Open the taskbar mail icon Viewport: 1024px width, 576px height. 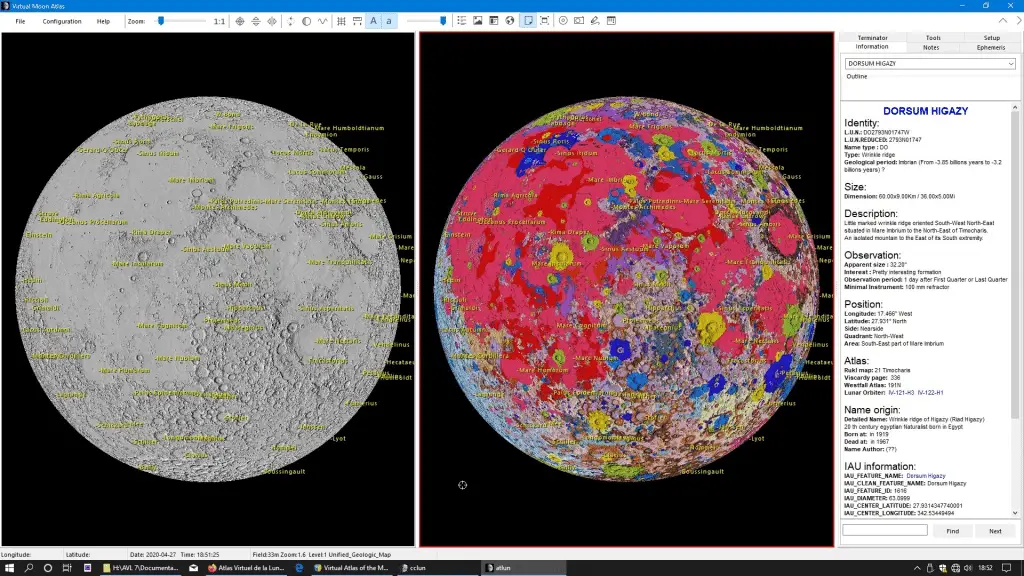[193, 568]
